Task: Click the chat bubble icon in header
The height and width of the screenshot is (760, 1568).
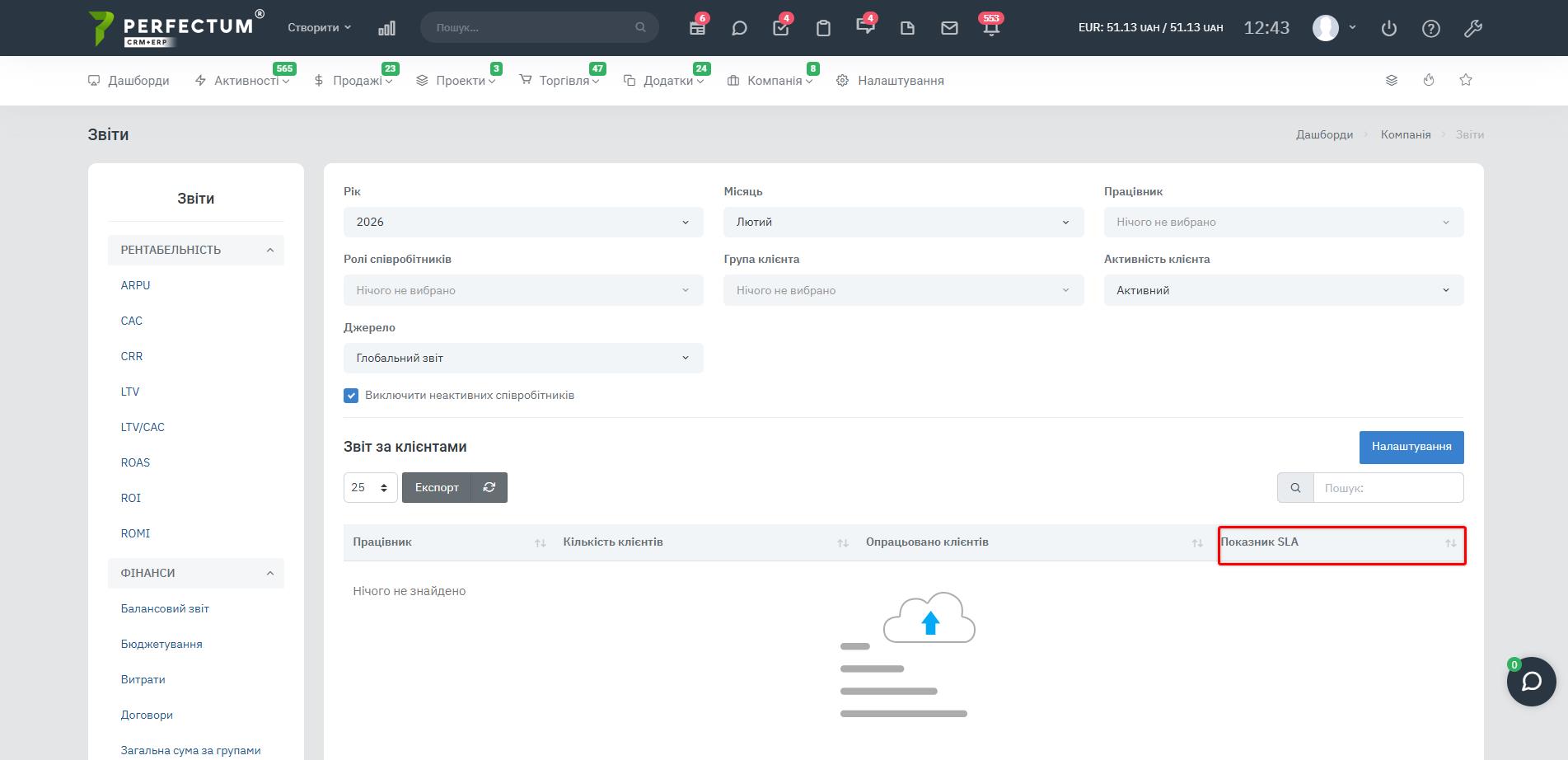Action: pos(739,28)
